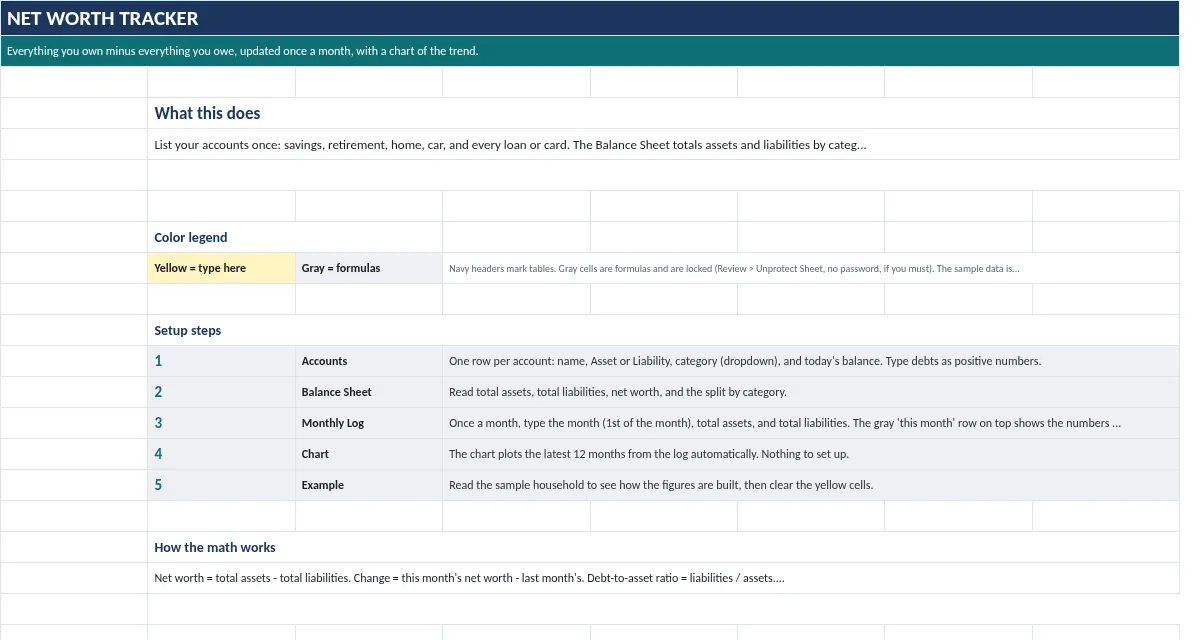Click step number 5 cell
The height and width of the screenshot is (640, 1200).
221,485
